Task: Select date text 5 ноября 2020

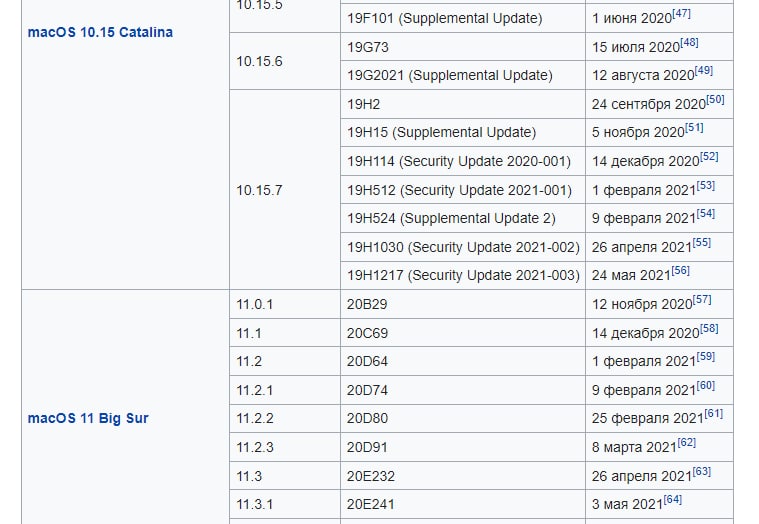Action: 638,133
